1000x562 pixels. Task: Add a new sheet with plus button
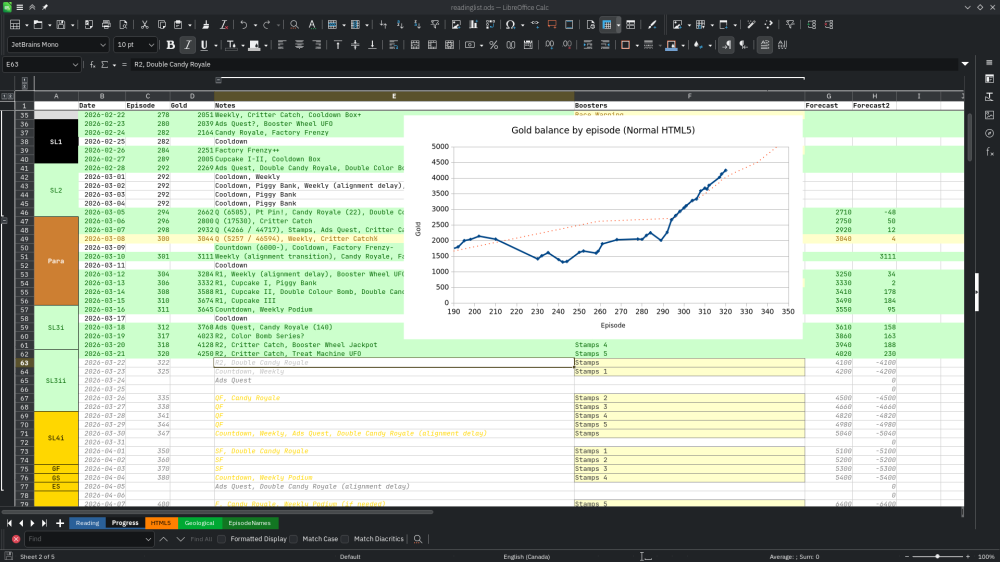click(60, 523)
